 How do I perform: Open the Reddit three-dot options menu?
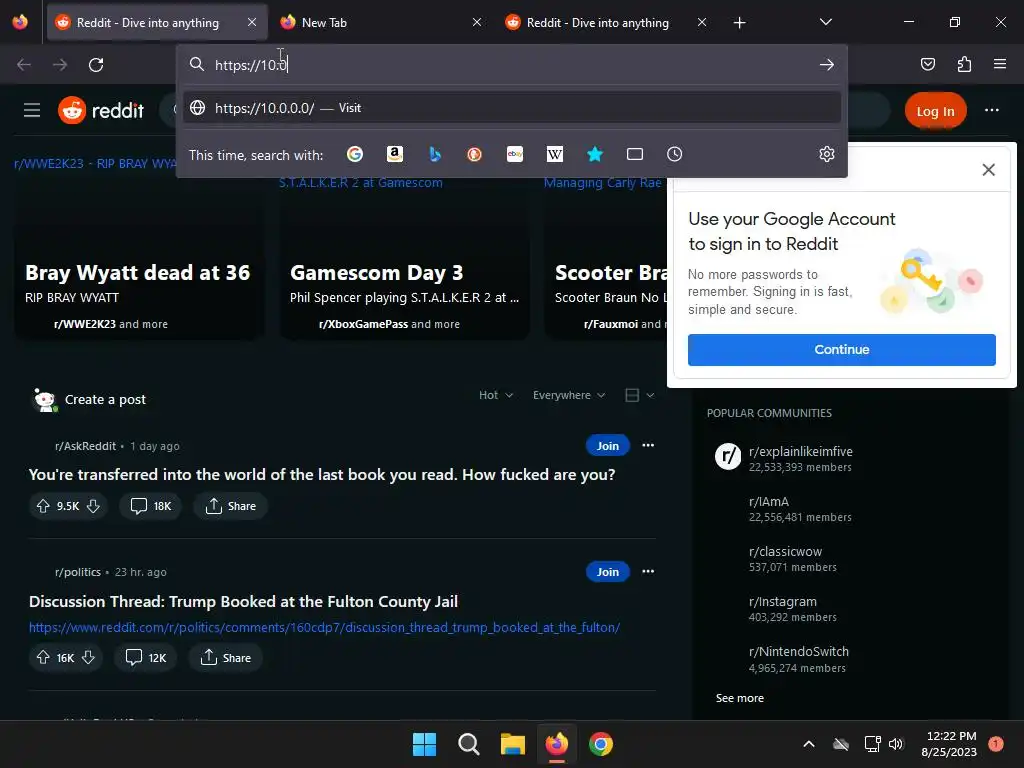(991, 110)
